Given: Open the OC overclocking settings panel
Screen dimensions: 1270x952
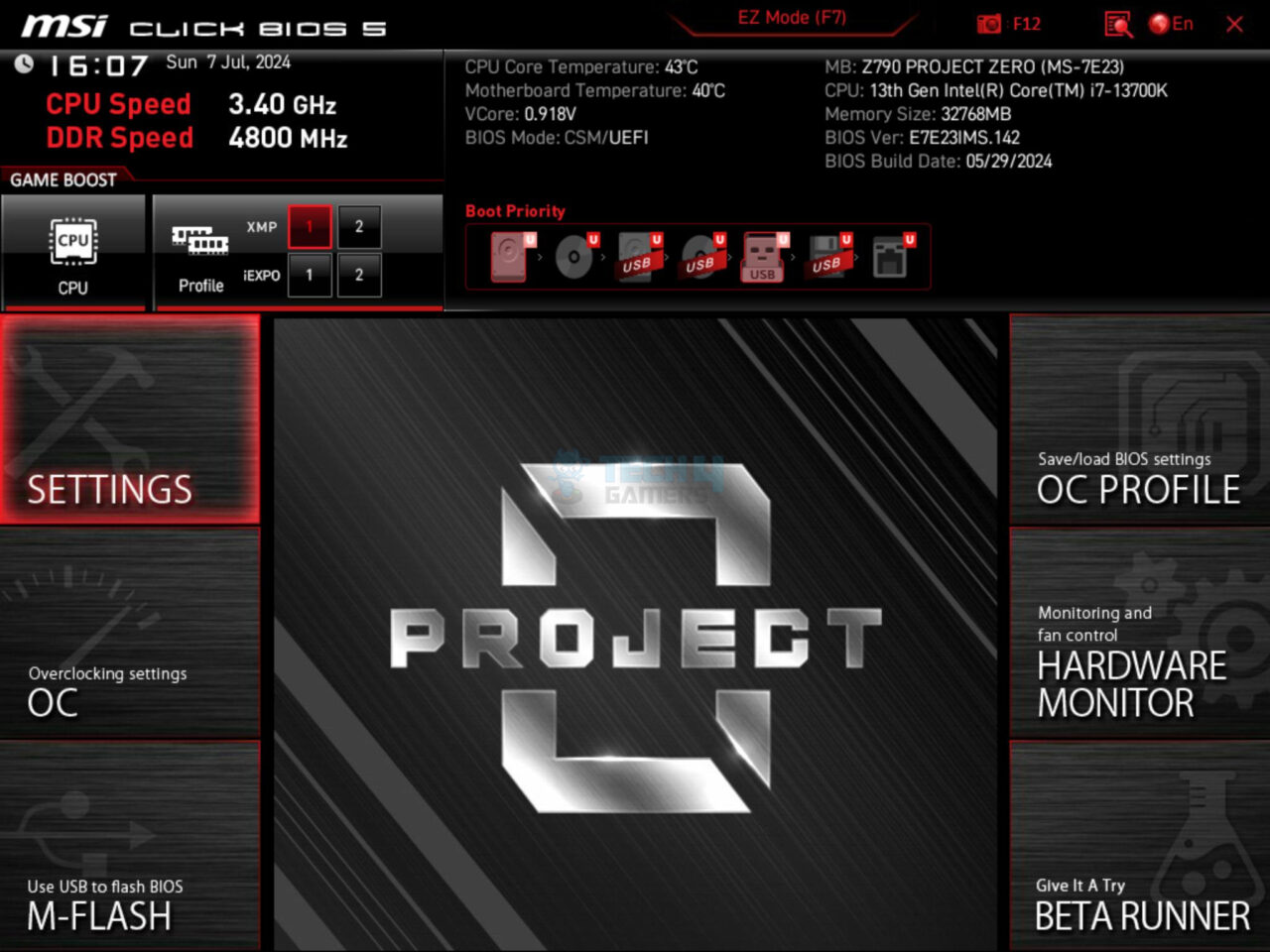Looking at the screenshot, I should click(129, 635).
